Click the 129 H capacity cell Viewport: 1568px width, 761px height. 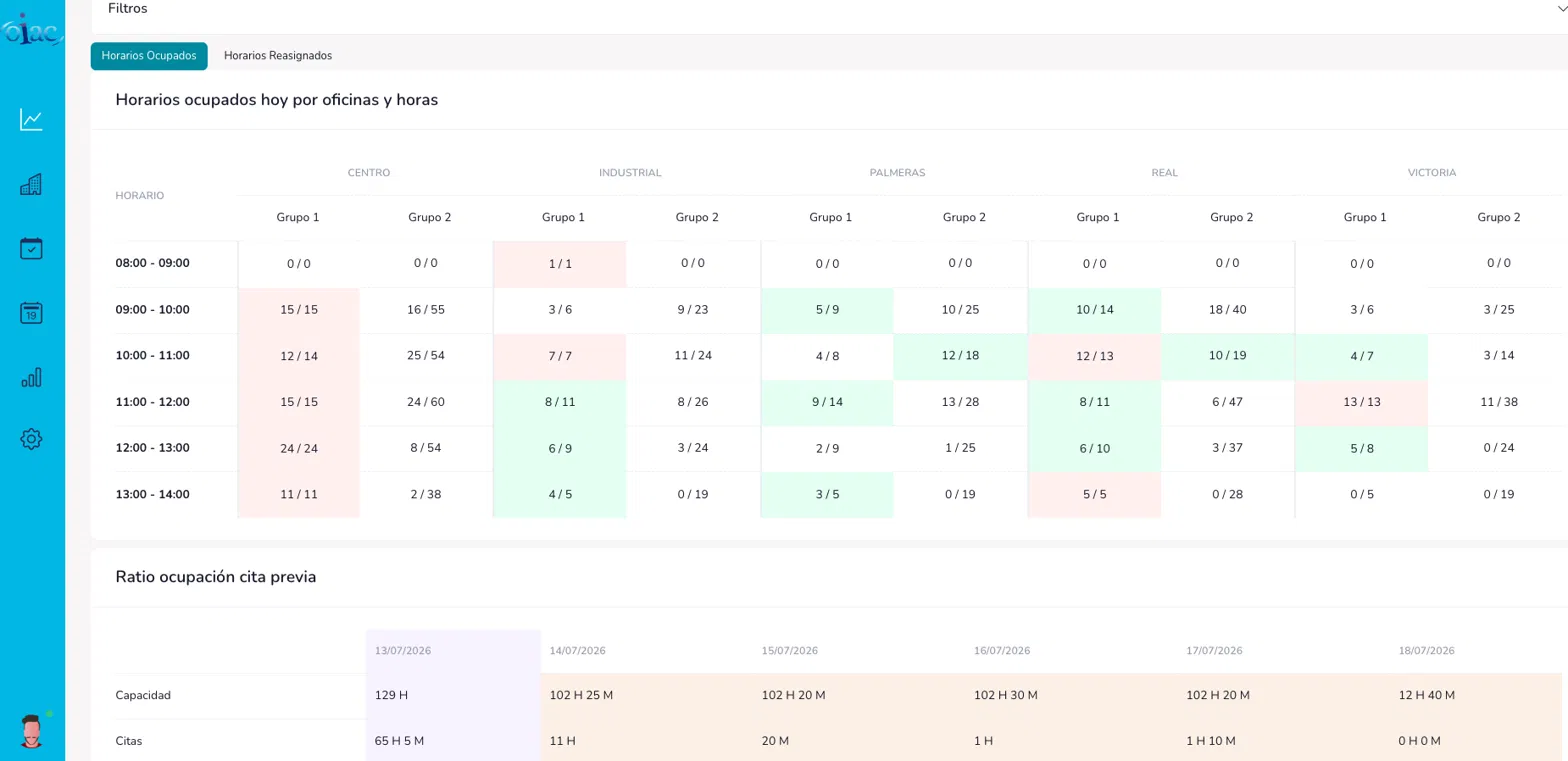[x=453, y=695]
